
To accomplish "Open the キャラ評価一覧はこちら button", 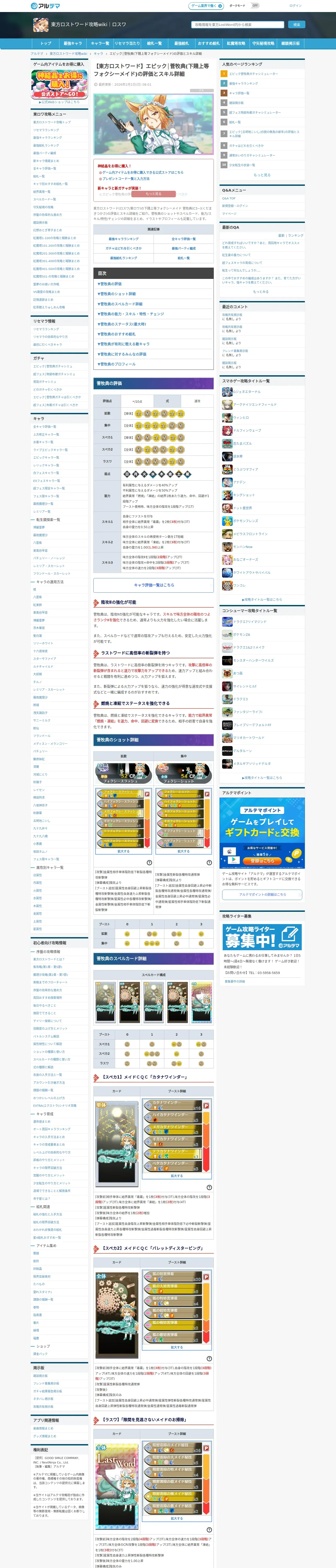I will (154, 585).
